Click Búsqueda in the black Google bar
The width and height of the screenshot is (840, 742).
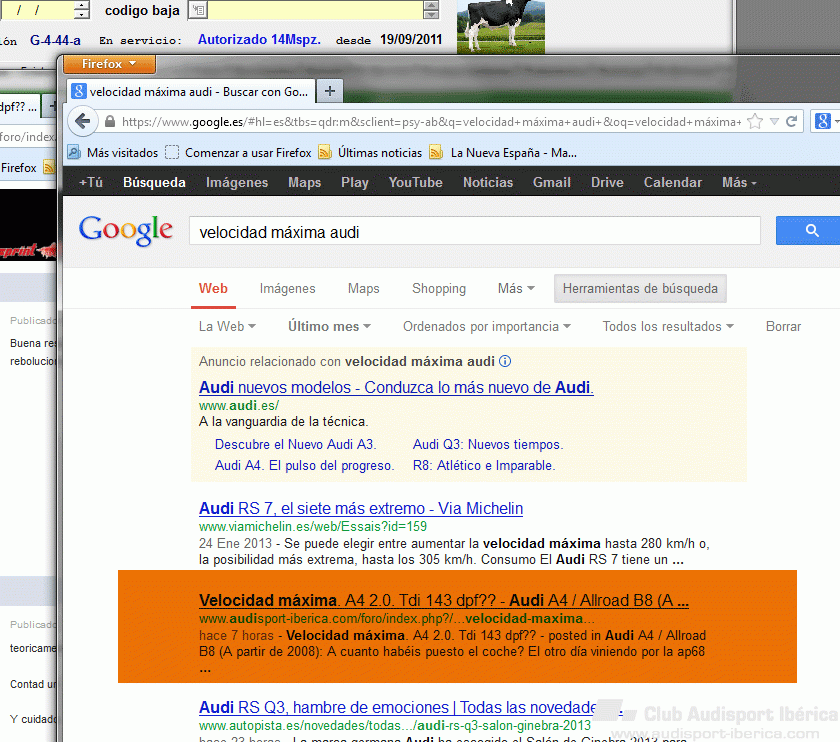click(x=154, y=183)
